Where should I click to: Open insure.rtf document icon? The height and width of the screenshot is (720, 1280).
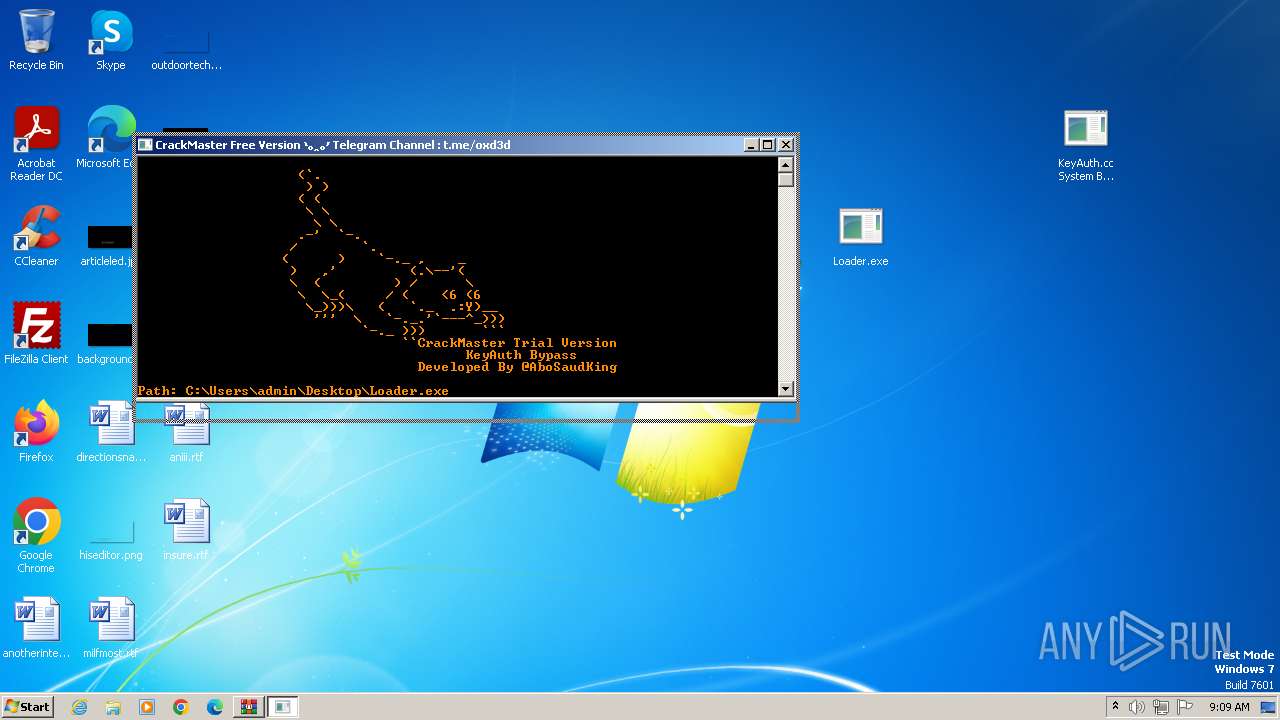tap(186, 530)
